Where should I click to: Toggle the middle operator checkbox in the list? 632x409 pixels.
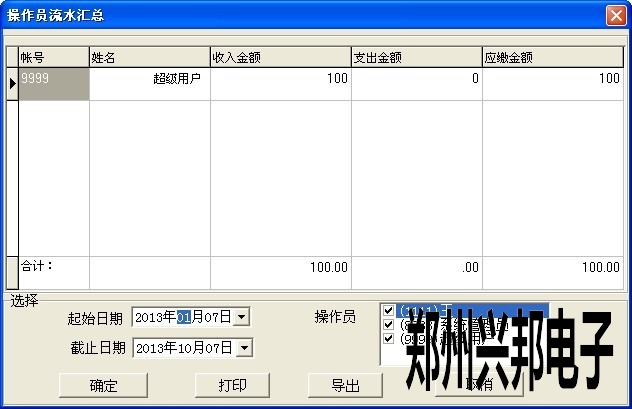389,324
